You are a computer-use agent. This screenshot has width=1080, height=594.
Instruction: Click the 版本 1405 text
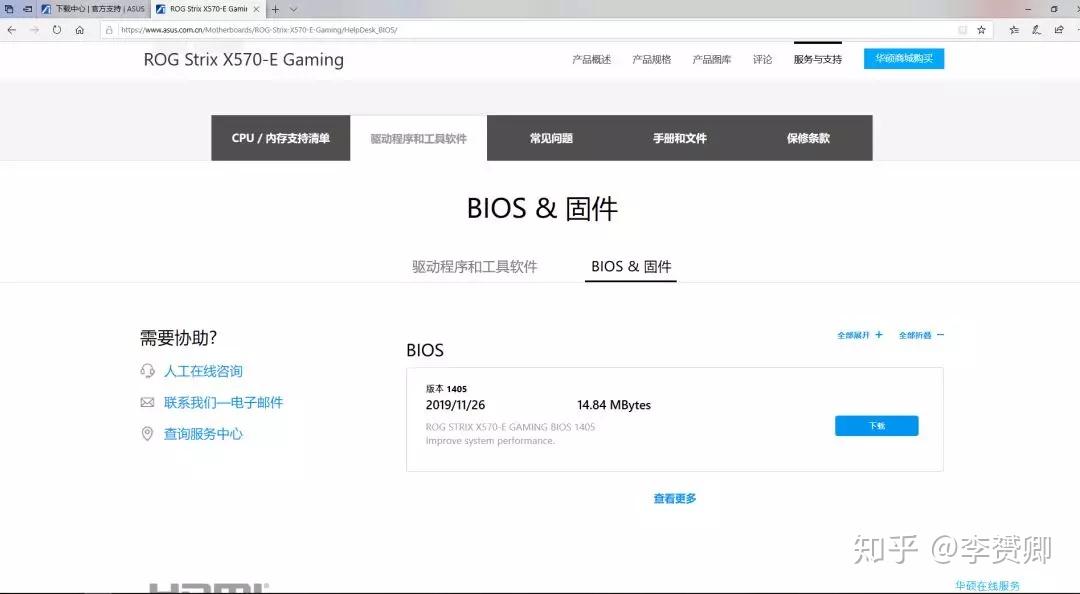[446, 389]
